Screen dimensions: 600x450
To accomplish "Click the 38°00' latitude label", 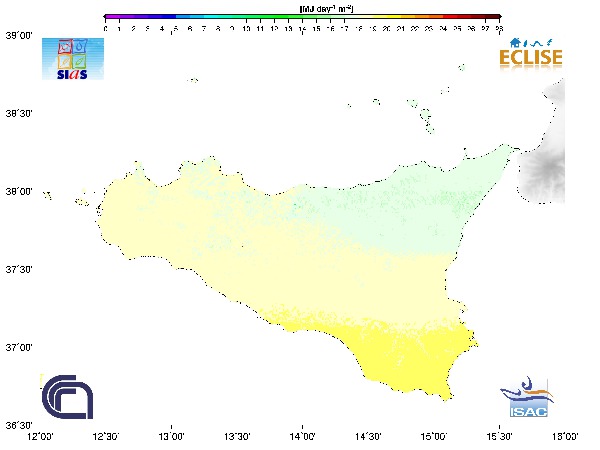I will 18,192.
